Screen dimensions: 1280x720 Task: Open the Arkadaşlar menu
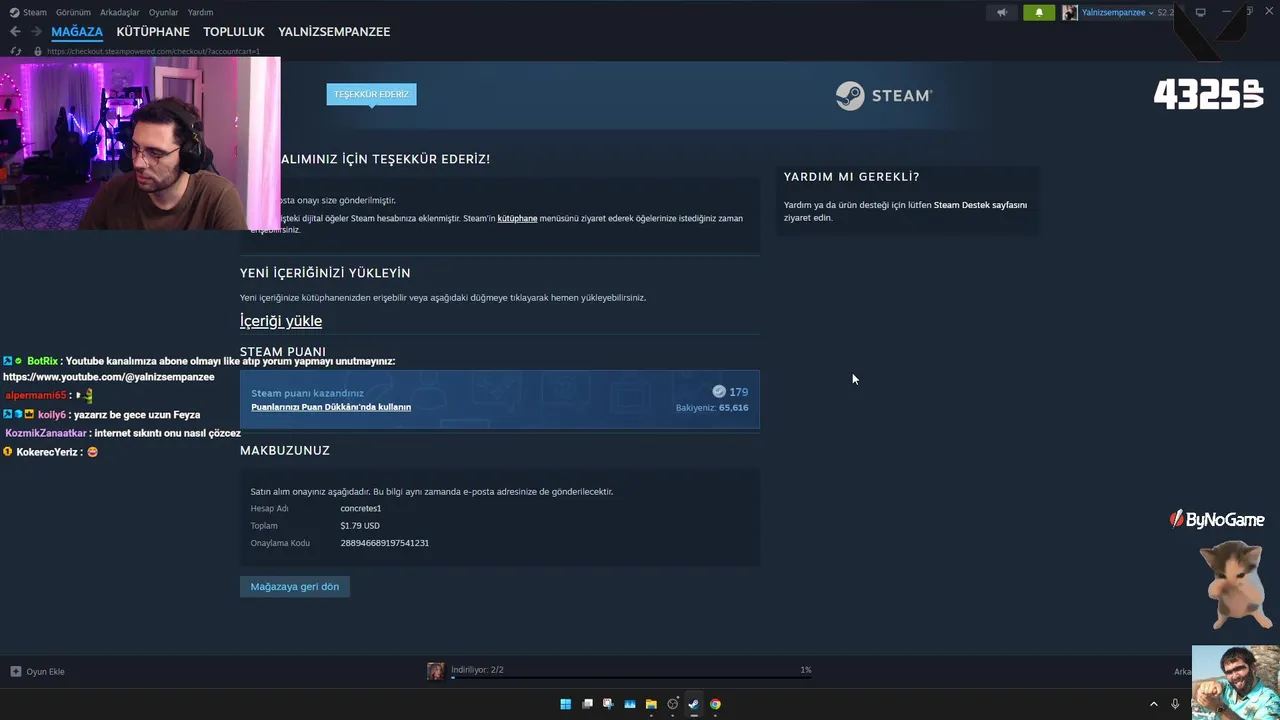click(120, 13)
